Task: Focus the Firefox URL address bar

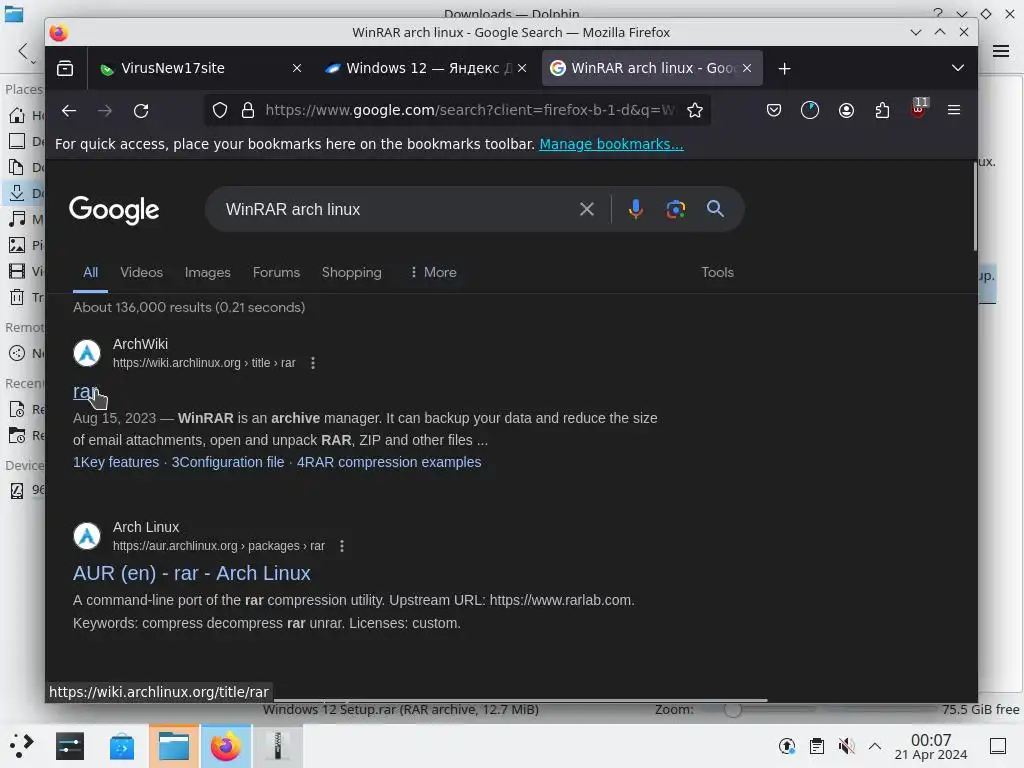Action: pos(470,110)
